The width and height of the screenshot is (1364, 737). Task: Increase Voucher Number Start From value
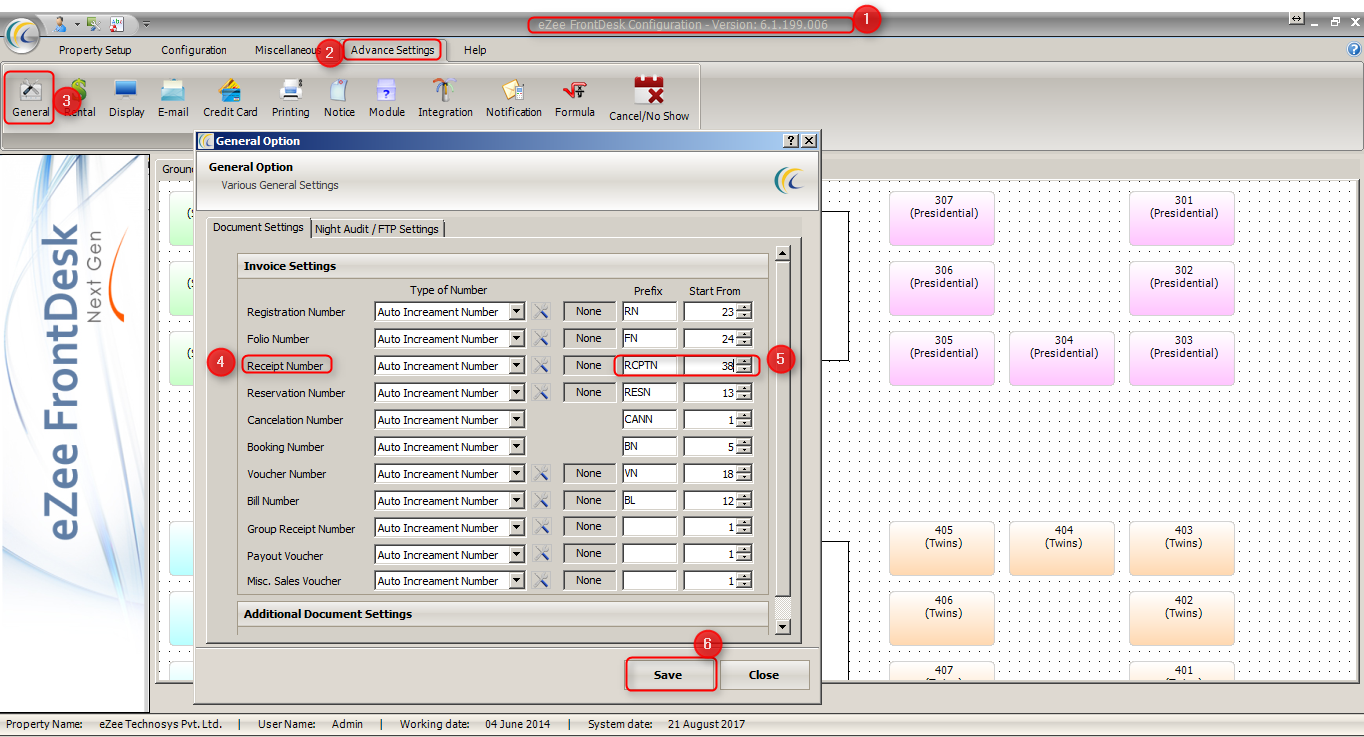click(744, 469)
